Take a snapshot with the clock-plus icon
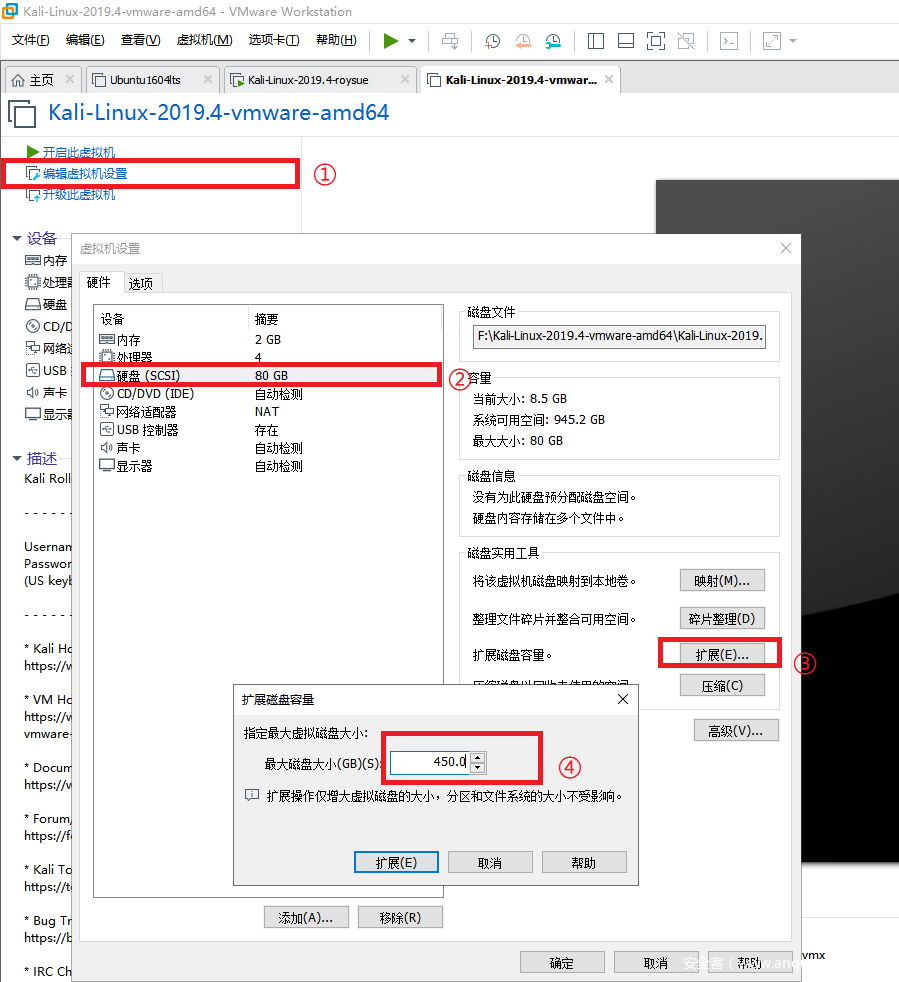This screenshot has height=982, width=899. (492, 41)
